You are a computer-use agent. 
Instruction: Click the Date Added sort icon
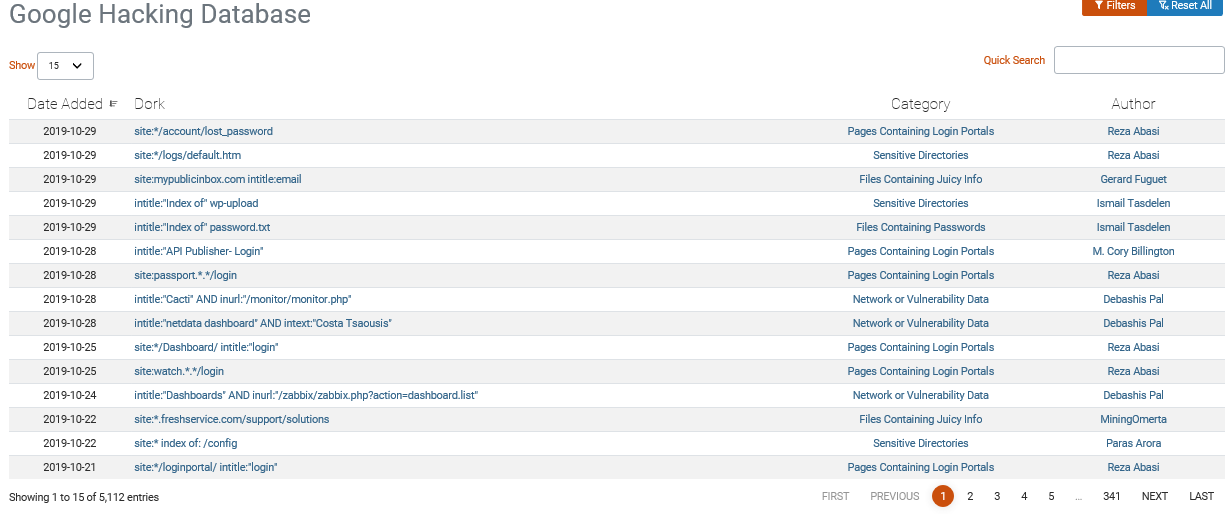point(113,103)
